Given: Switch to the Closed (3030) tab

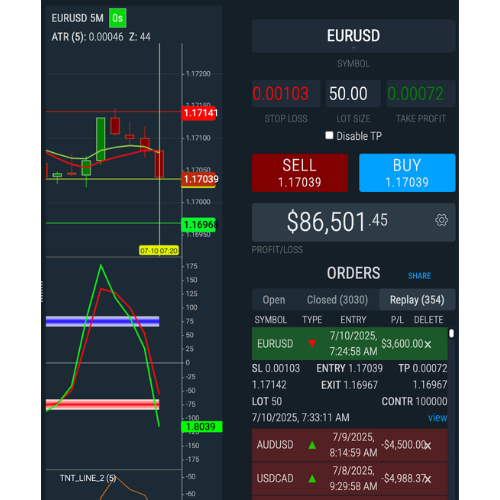Looking at the screenshot, I should click(337, 300).
